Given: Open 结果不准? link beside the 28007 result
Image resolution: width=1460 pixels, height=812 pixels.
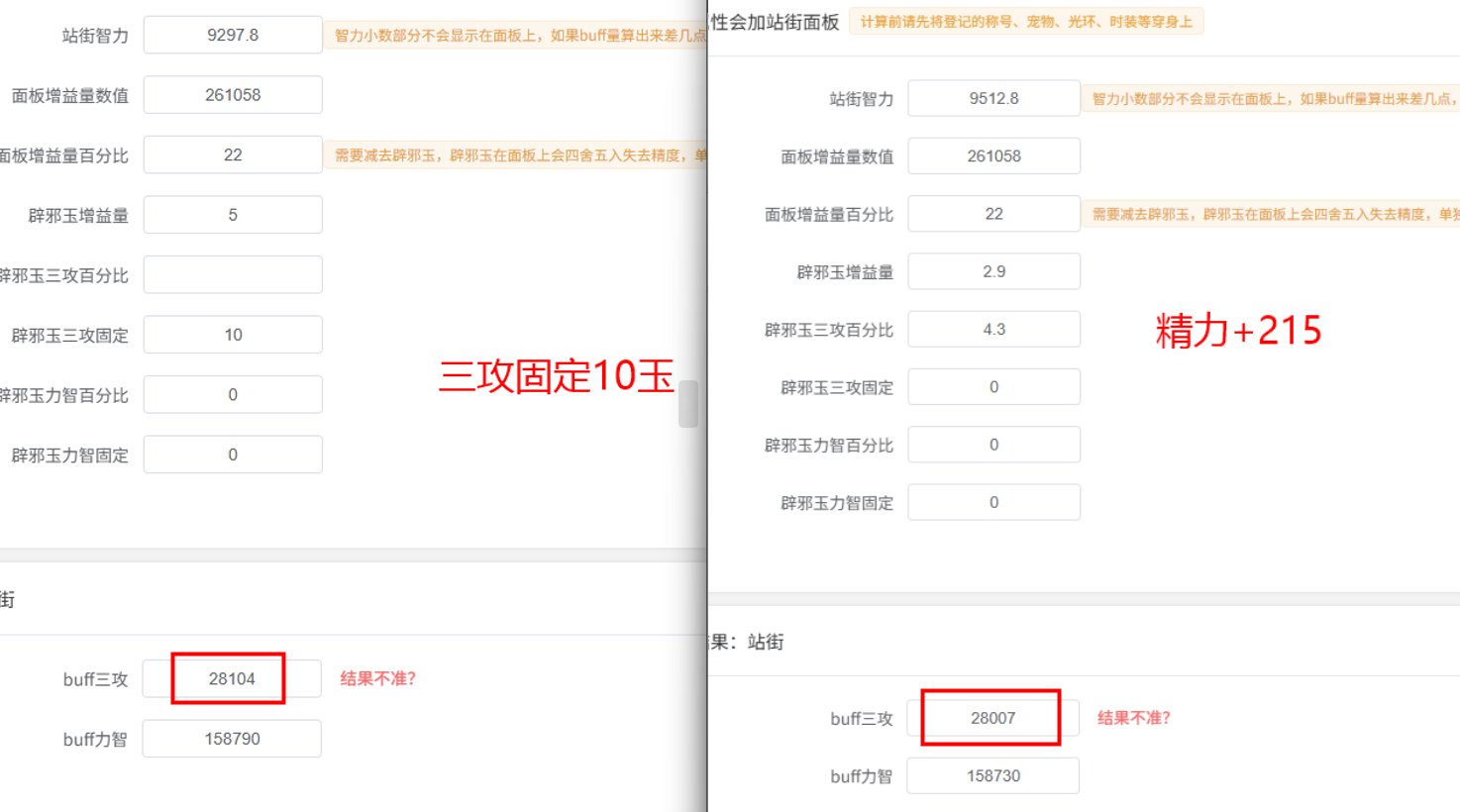Looking at the screenshot, I should (x=1133, y=719).
